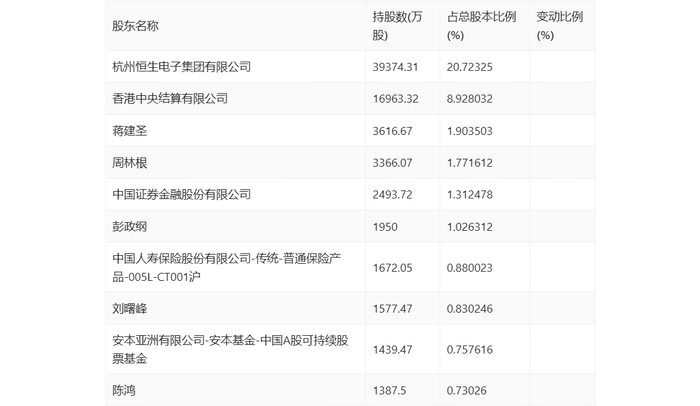Select the value 3616.67
Image resolution: width=700 pixels, height=406 pixels.
(392, 131)
